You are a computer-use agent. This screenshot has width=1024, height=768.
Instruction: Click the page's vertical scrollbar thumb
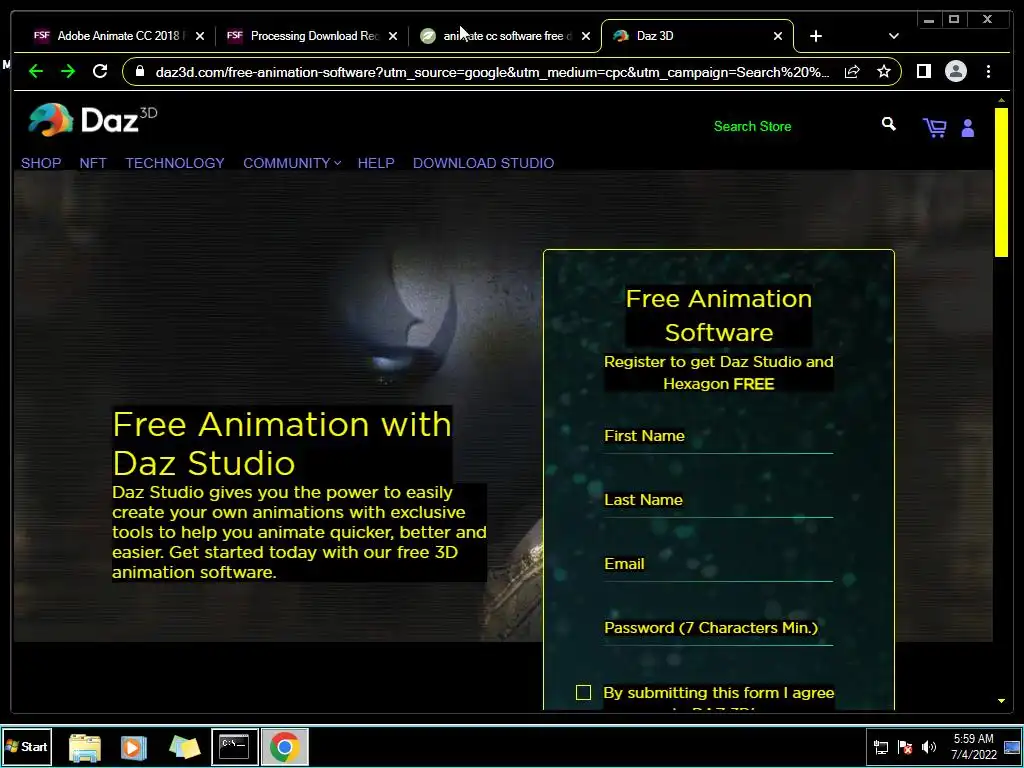pyautogui.click(x=1001, y=182)
